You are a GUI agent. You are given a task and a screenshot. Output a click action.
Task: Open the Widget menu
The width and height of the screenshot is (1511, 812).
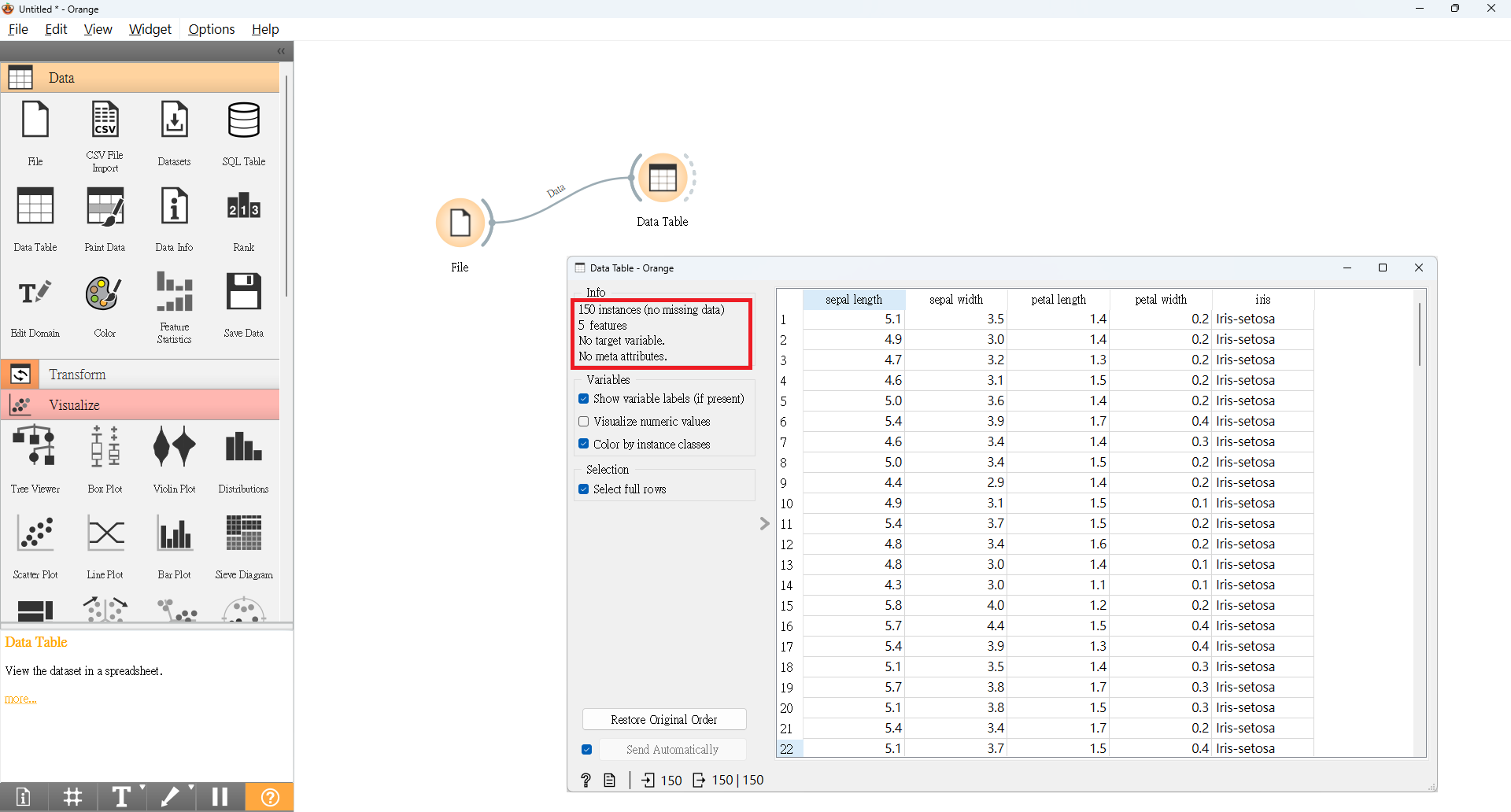150,29
